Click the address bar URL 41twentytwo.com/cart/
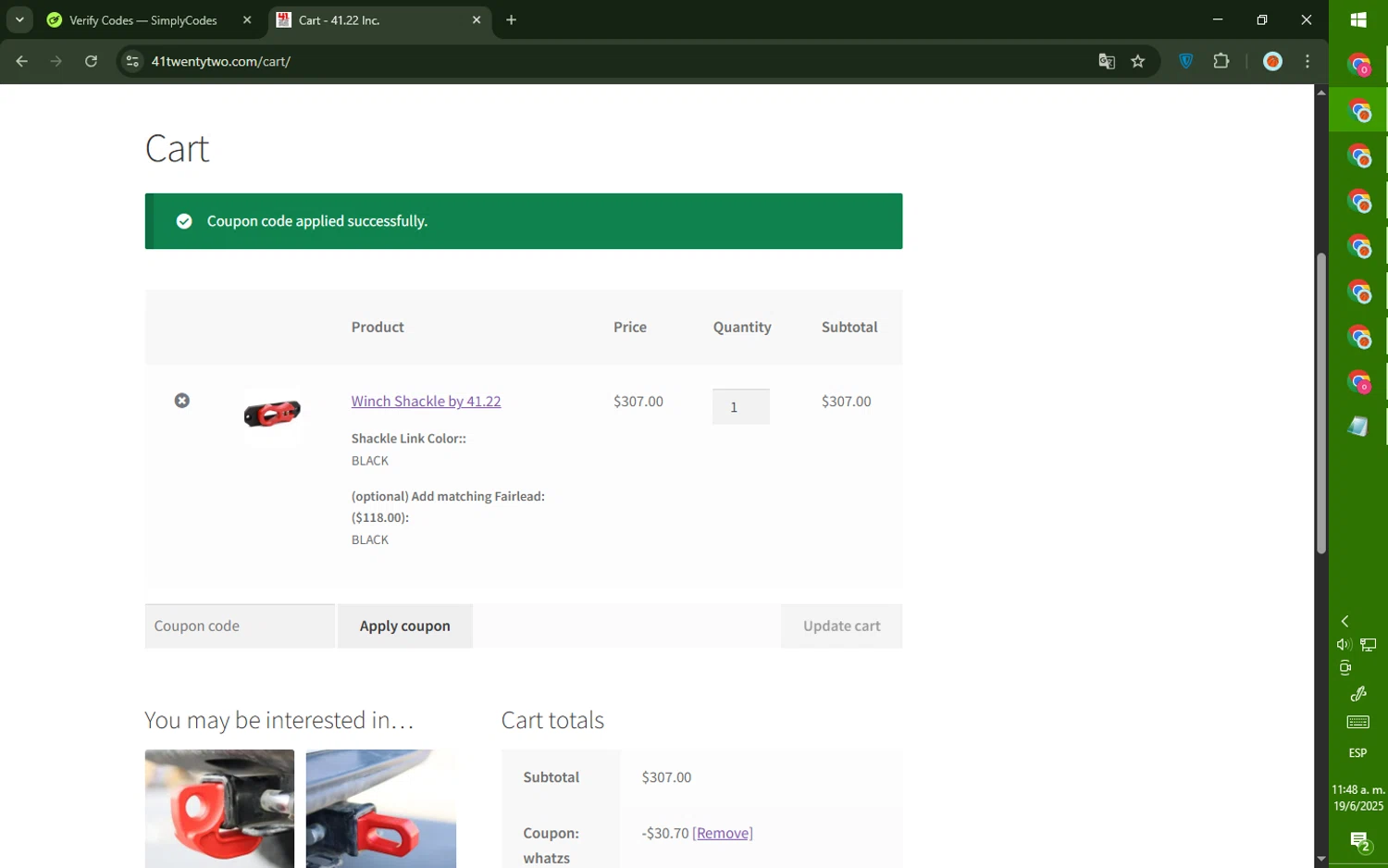Screen dimensions: 1388x868 (x=221, y=62)
